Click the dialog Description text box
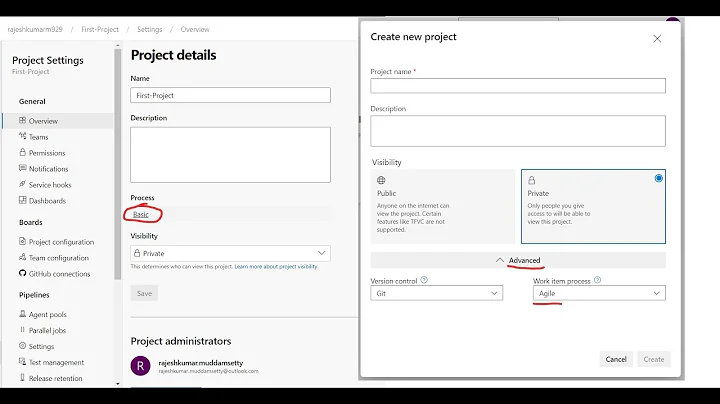Screen dimensions: 720x404 518,131
